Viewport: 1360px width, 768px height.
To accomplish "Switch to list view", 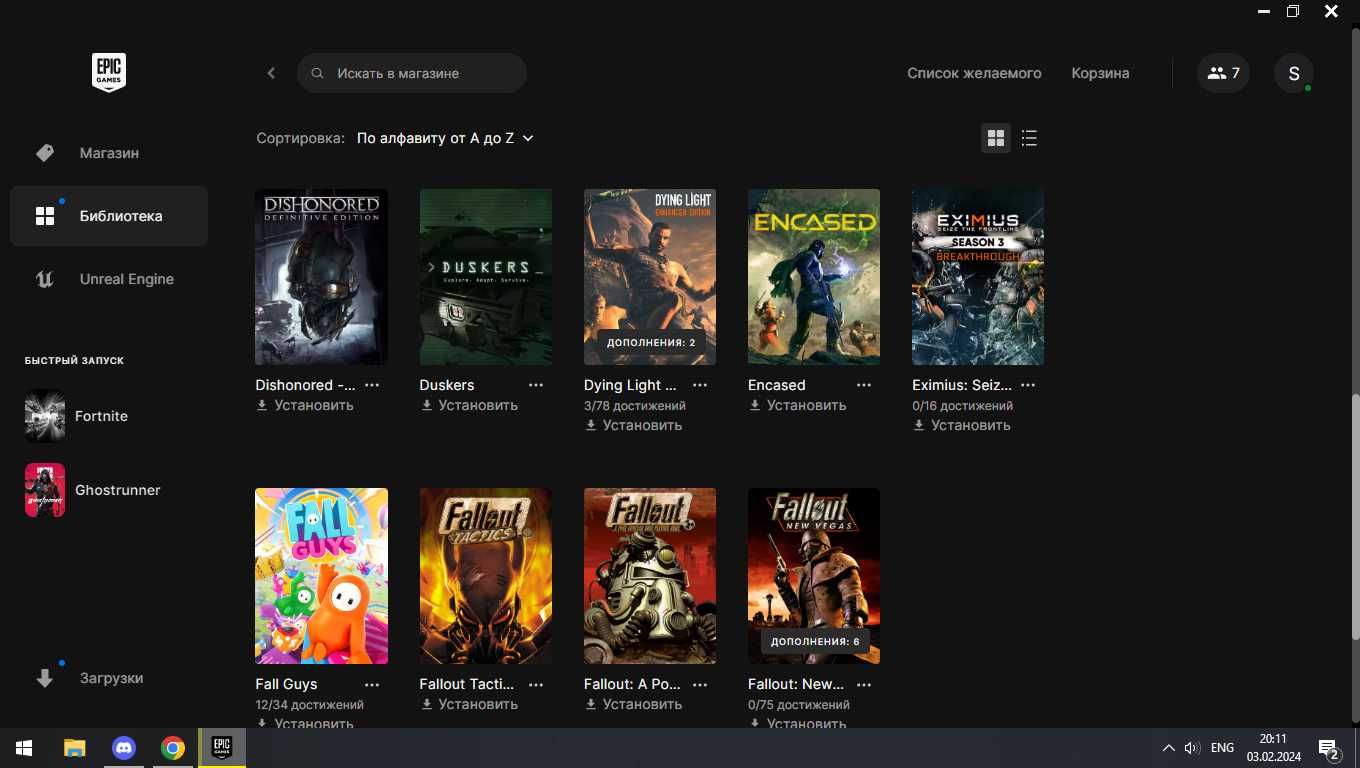I will [1029, 138].
